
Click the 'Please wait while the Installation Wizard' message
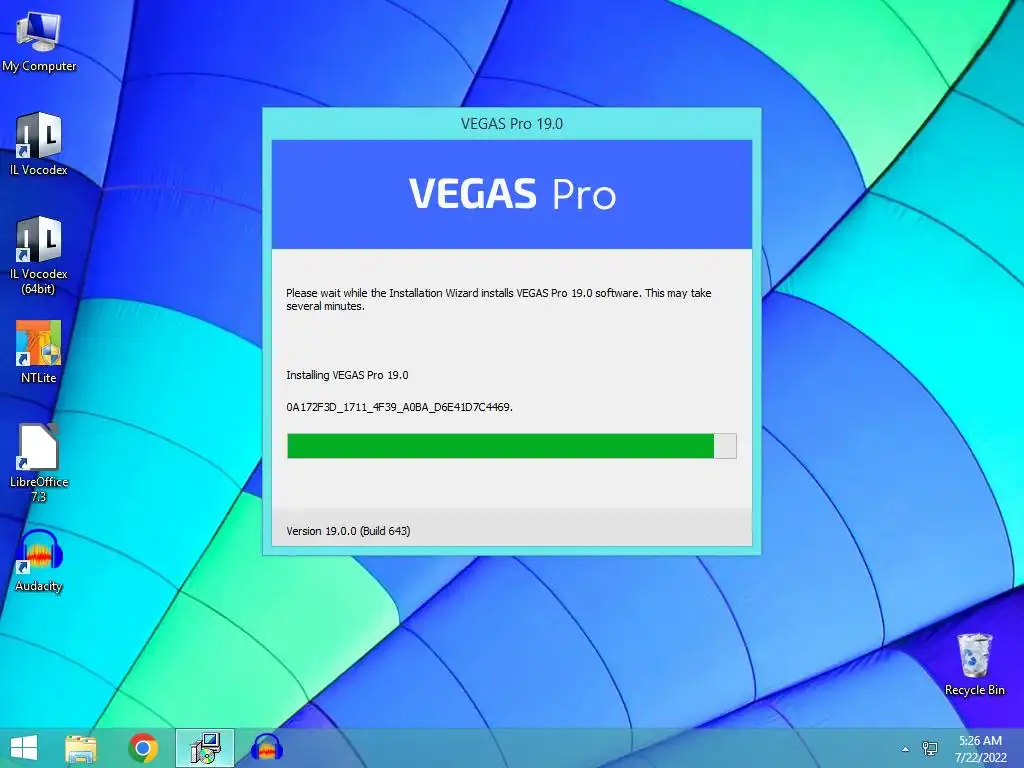click(499, 299)
